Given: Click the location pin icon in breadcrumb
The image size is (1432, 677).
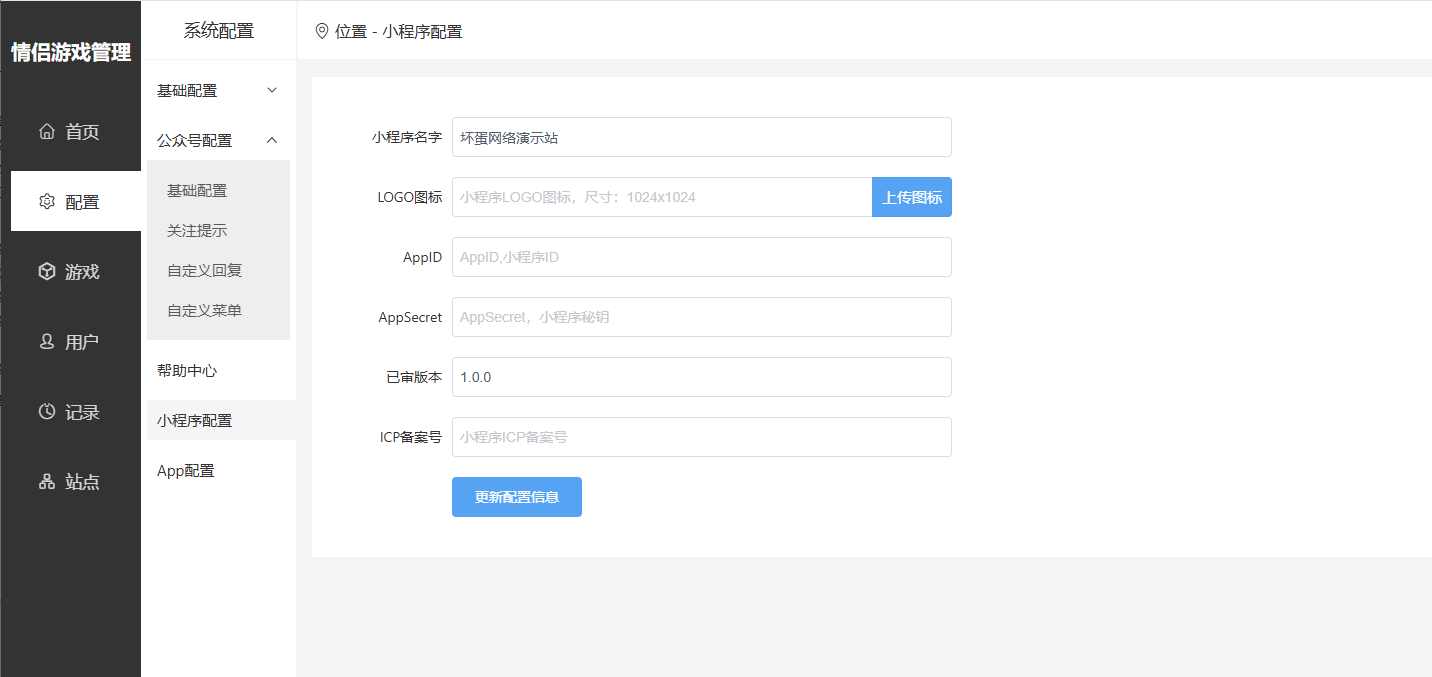Looking at the screenshot, I should coord(322,31).
